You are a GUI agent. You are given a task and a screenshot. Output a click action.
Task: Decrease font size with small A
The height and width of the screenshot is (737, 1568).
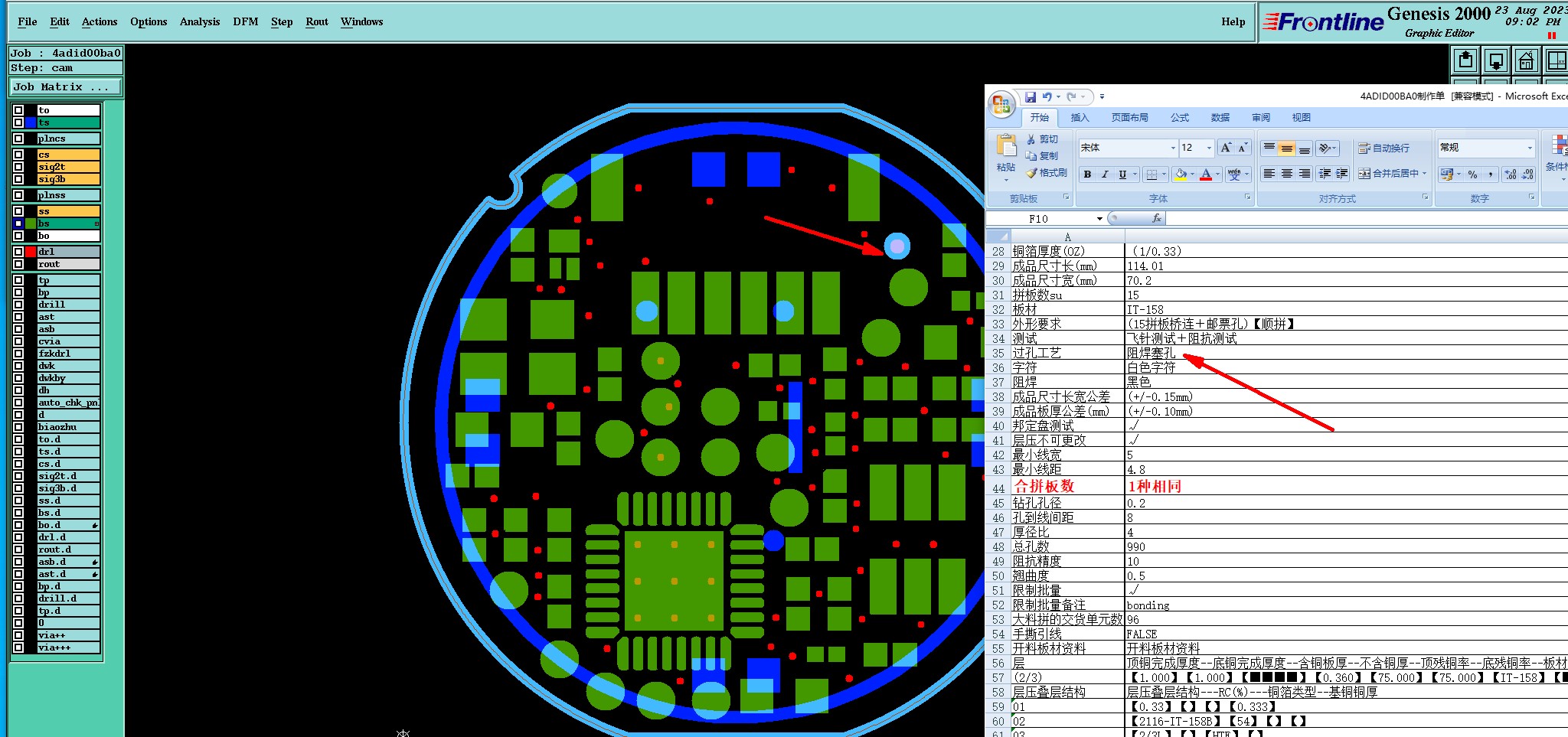1243,148
